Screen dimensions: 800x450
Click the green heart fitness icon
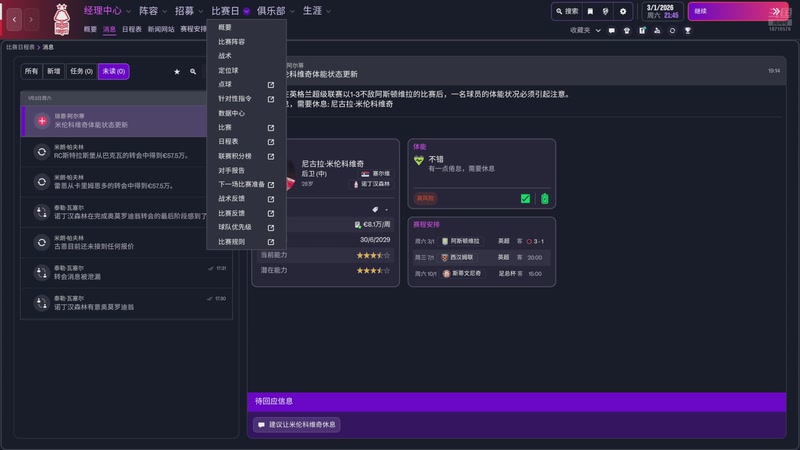(x=419, y=161)
